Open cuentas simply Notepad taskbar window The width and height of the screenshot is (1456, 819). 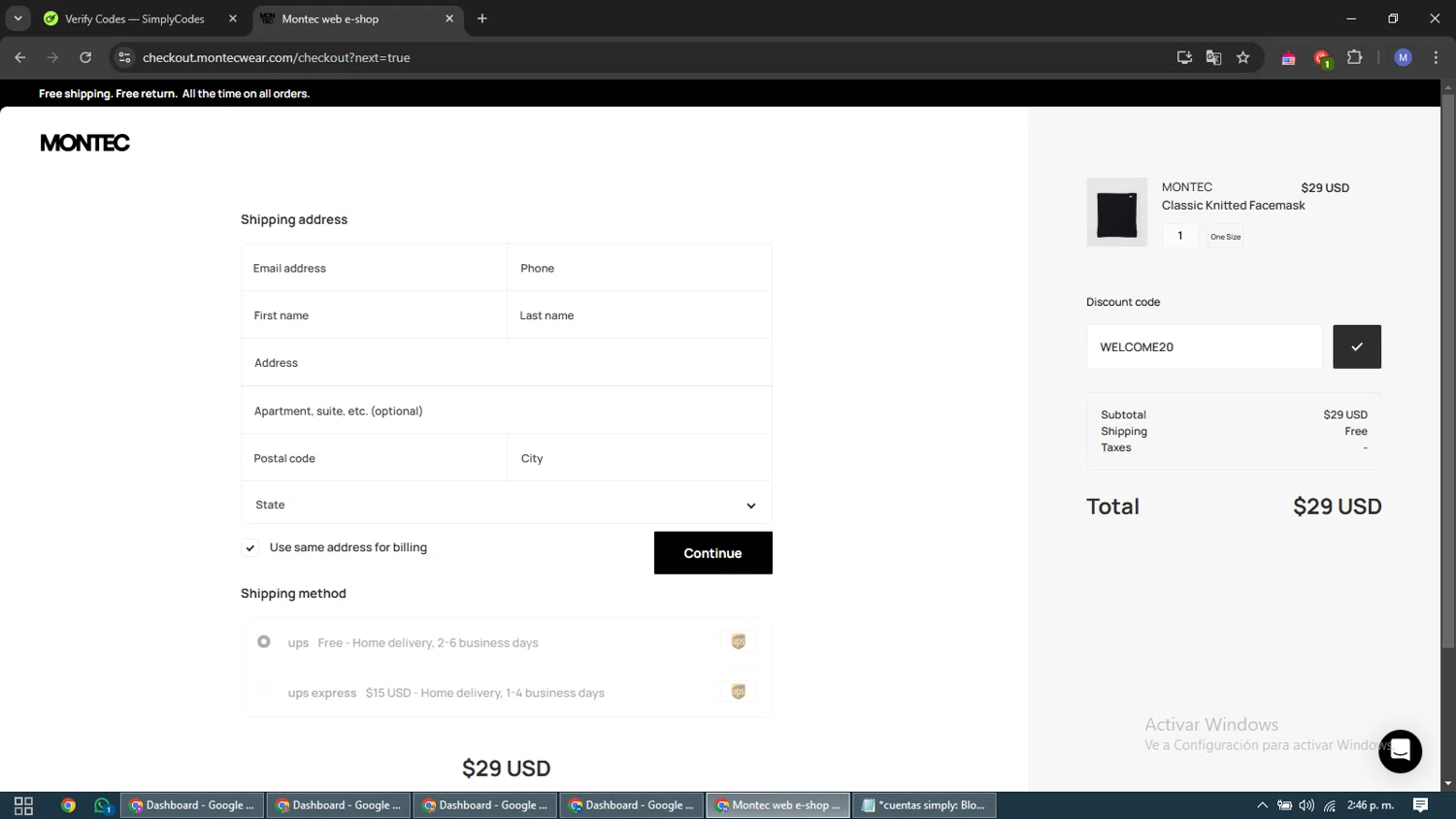tap(925, 805)
